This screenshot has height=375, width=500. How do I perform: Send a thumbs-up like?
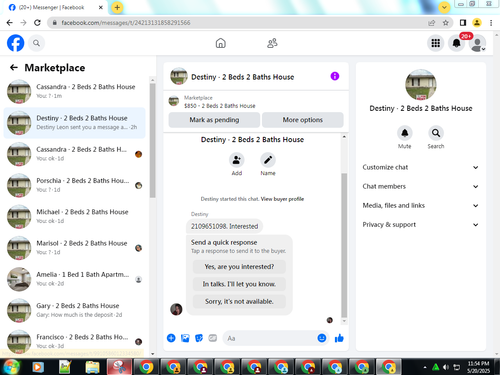pos(339,338)
